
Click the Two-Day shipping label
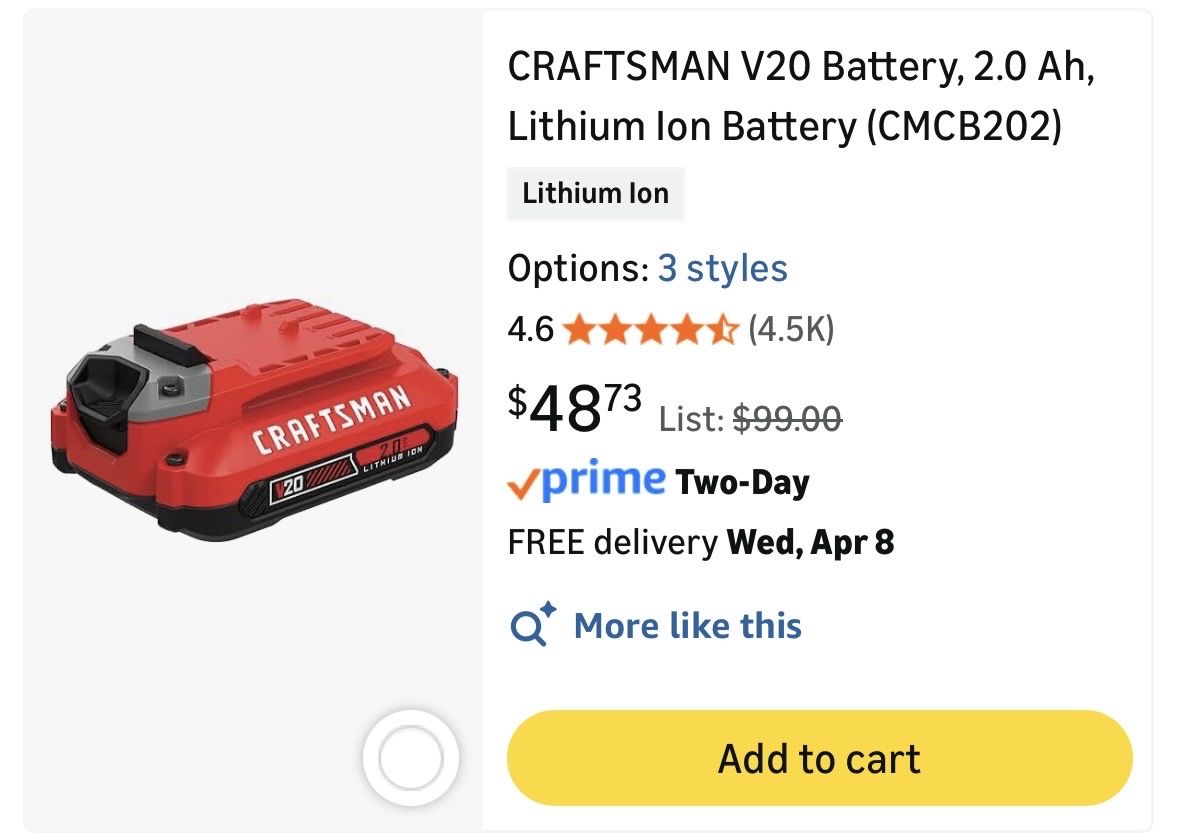point(742,483)
